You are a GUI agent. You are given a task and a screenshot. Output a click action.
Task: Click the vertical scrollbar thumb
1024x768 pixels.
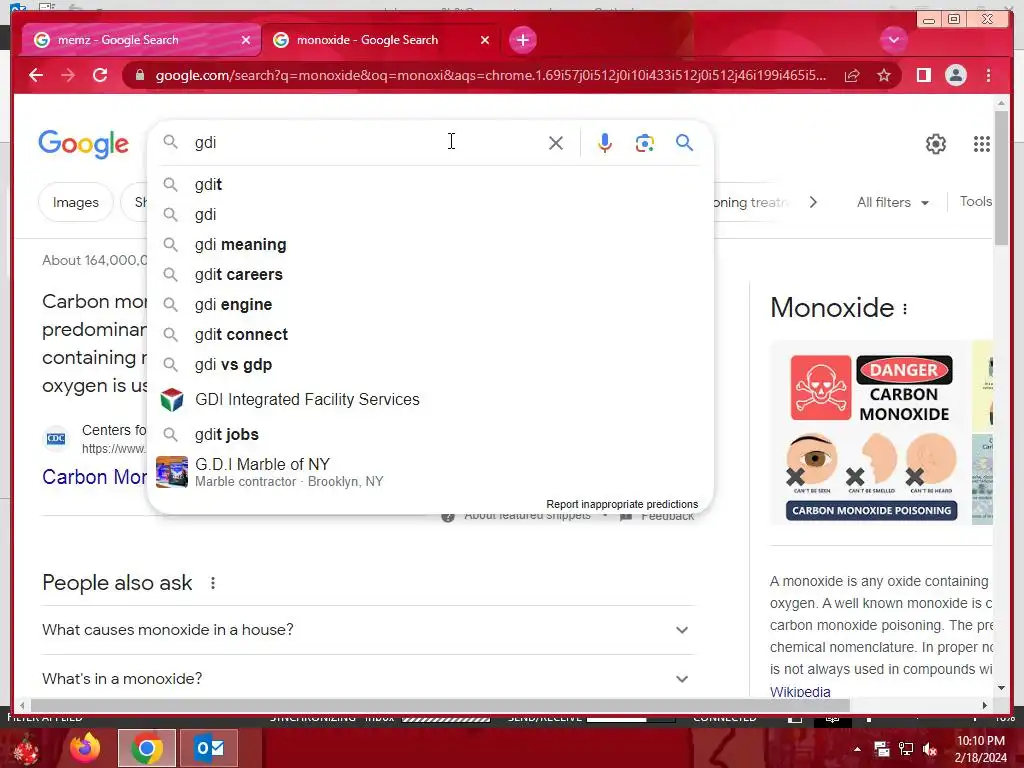[x=1002, y=178]
